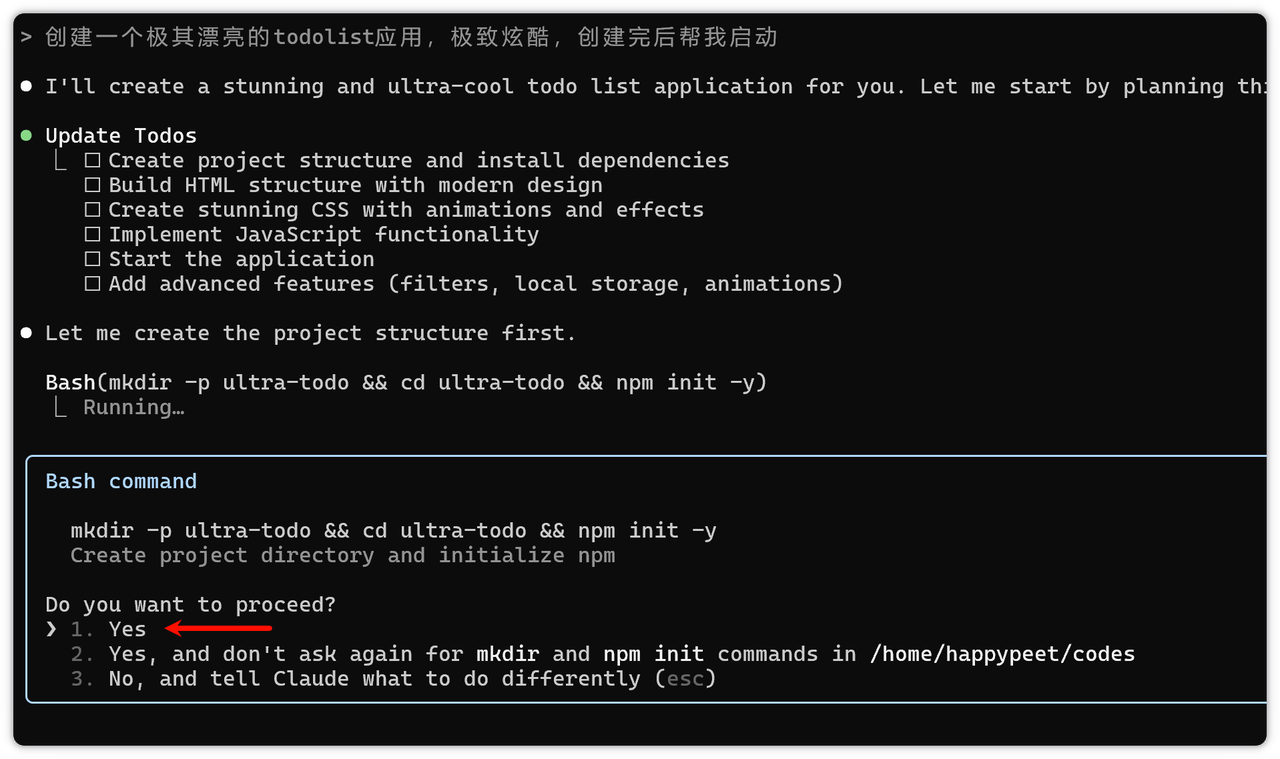
Task: Click the /home/happypeet/codes path text
Action: (x=1002, y=654)
